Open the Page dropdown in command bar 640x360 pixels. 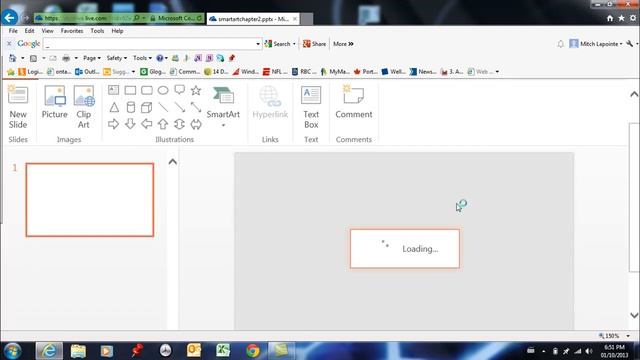92,58
